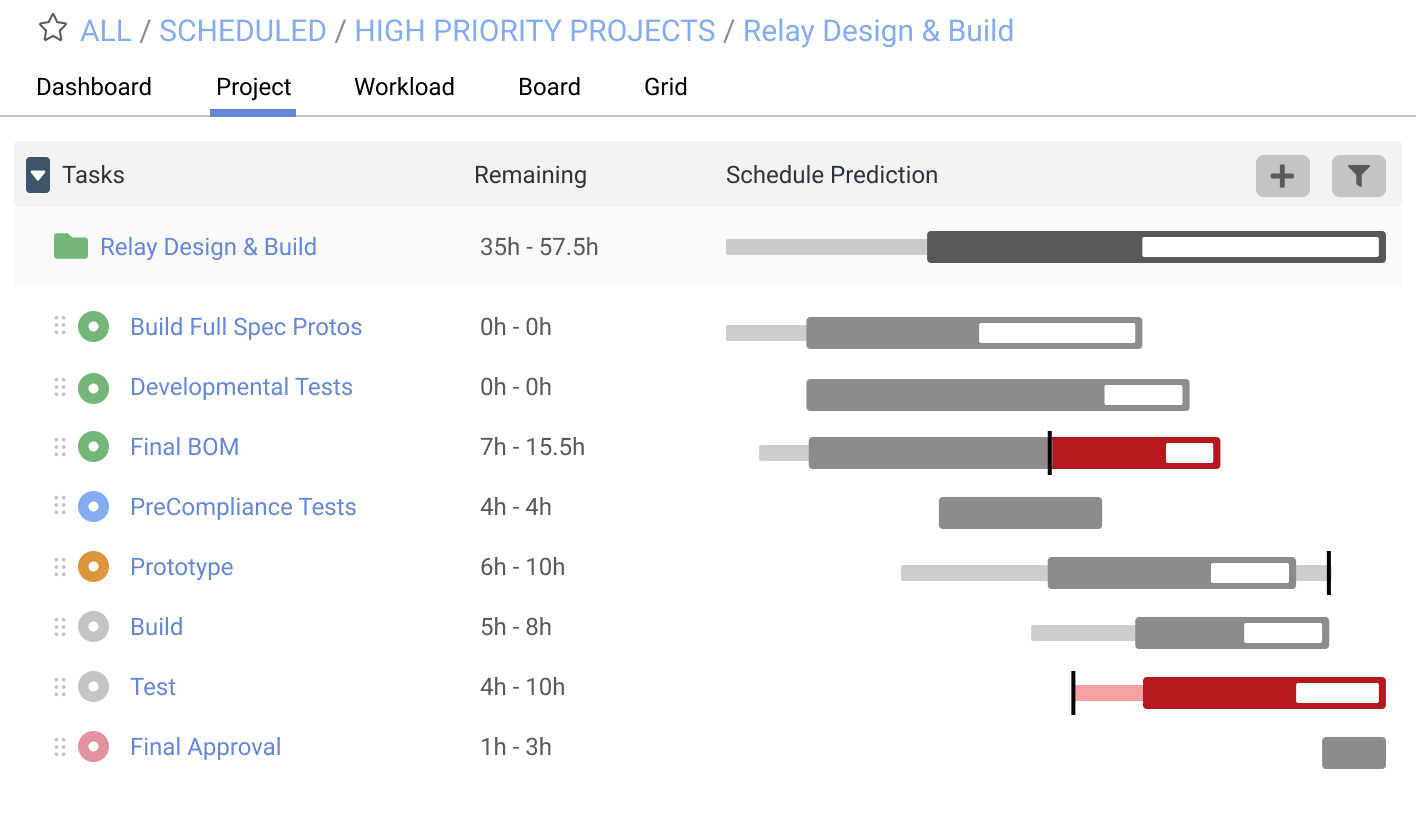Open the Final BOM task link
The height and width of the screenshot is (840, 1416).
point(184,446)
